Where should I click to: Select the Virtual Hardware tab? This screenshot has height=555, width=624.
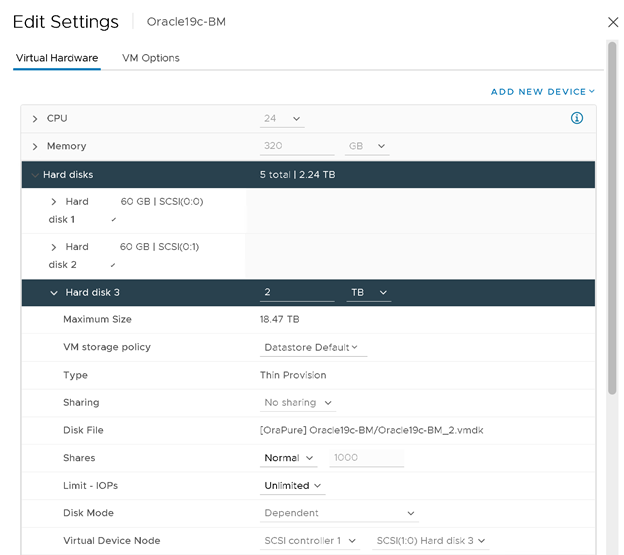coord(57,58)
